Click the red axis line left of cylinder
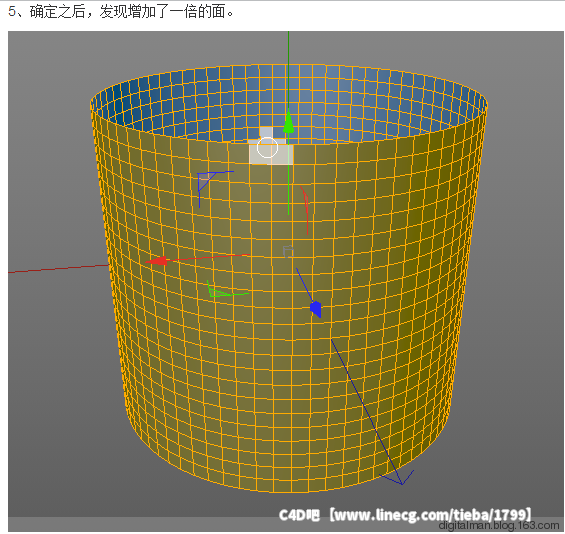The image size is (565, 534). click(x=58, y=269)
